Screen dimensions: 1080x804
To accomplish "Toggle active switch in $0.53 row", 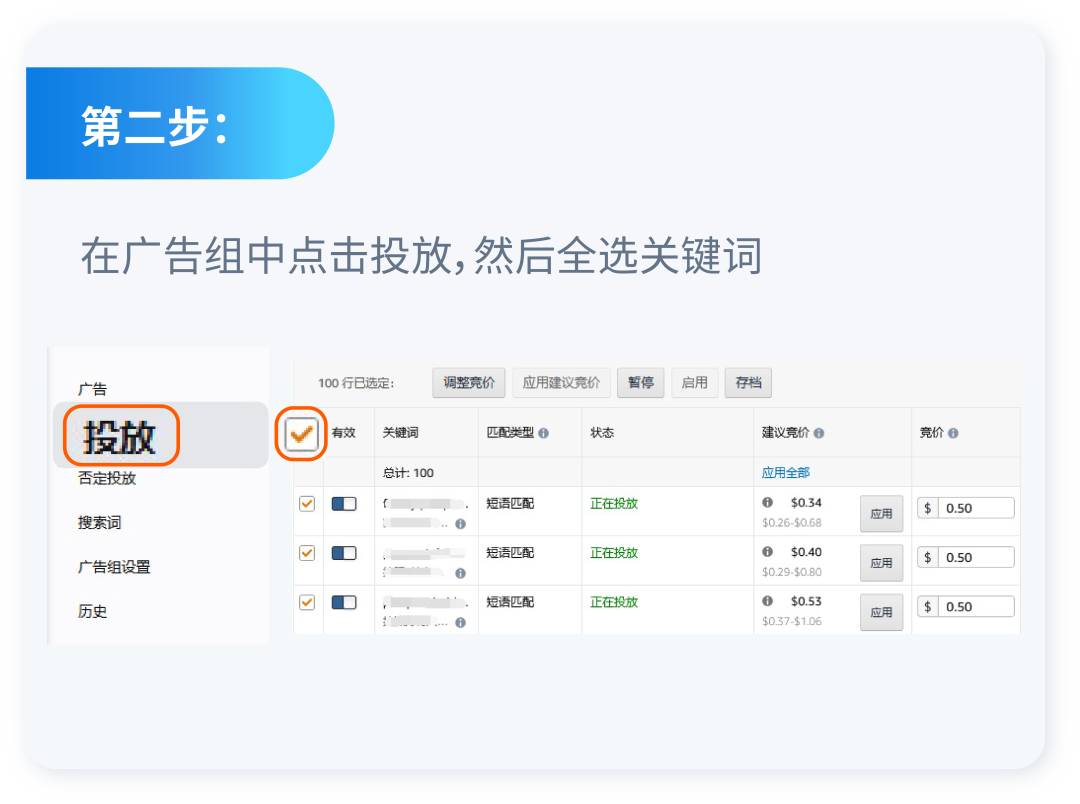I will coord(344,602).
